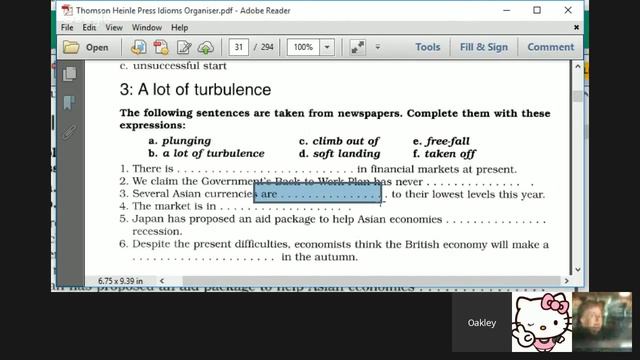640x360 pixels.
Task: Show the attachments paperclip panel
Action: pyautogui.click(x=70, y=132)
